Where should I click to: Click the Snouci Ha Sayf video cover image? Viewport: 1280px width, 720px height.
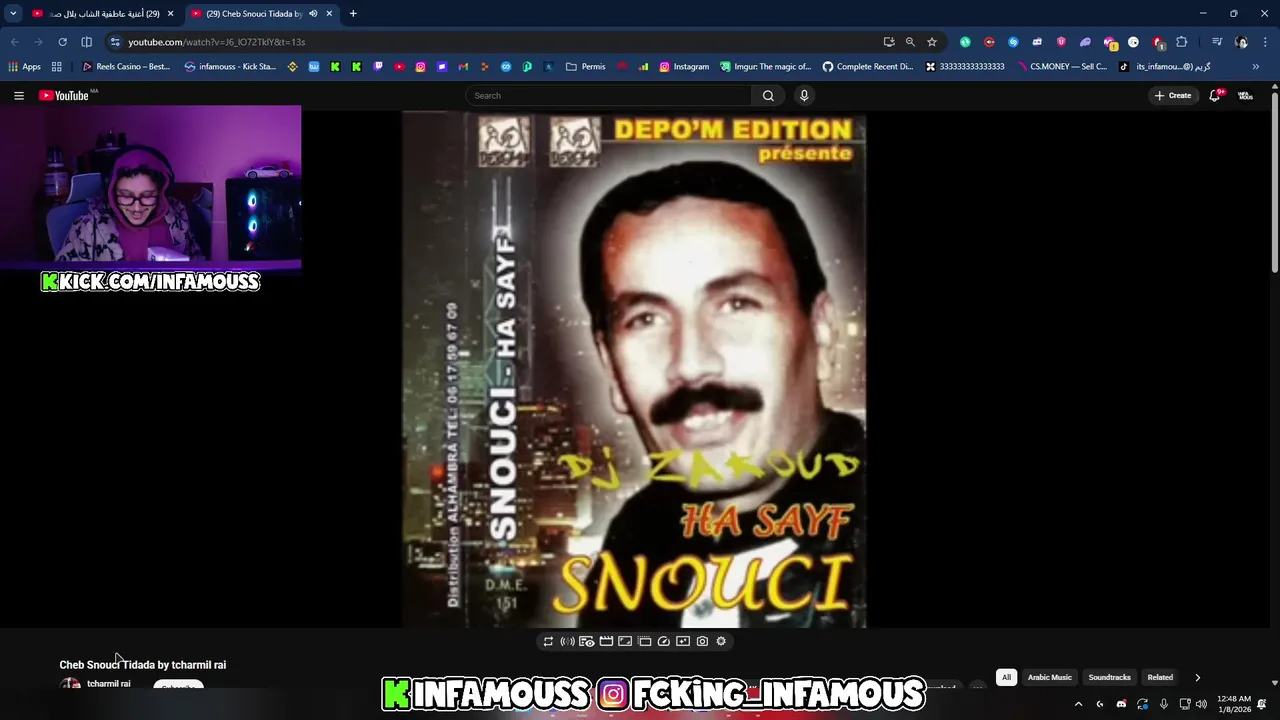coord(634,370)
